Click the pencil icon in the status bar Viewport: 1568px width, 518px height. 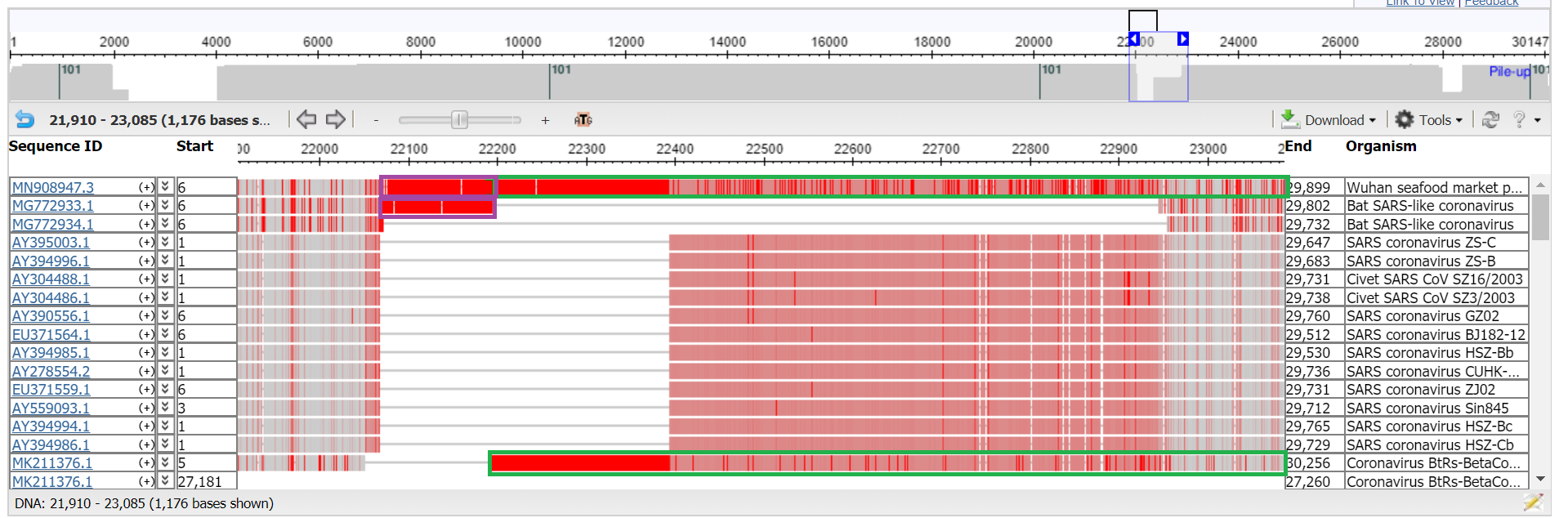[1533, 502]
